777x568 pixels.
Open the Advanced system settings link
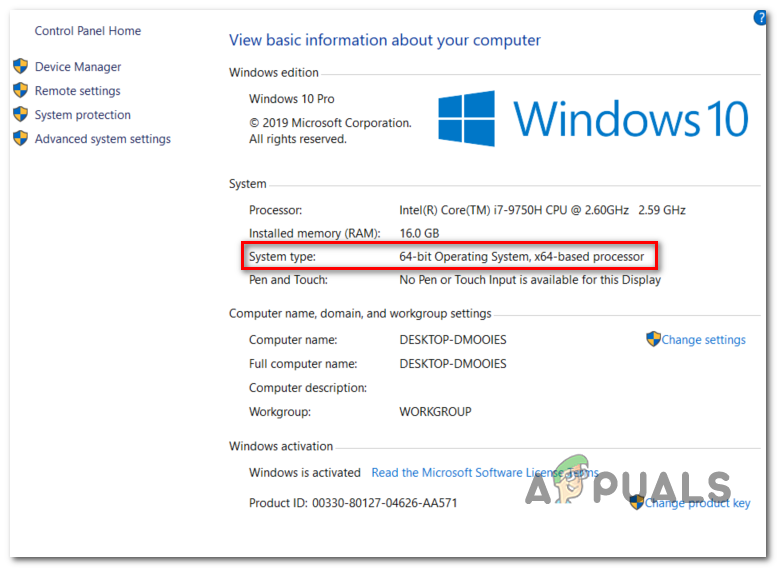103,139
